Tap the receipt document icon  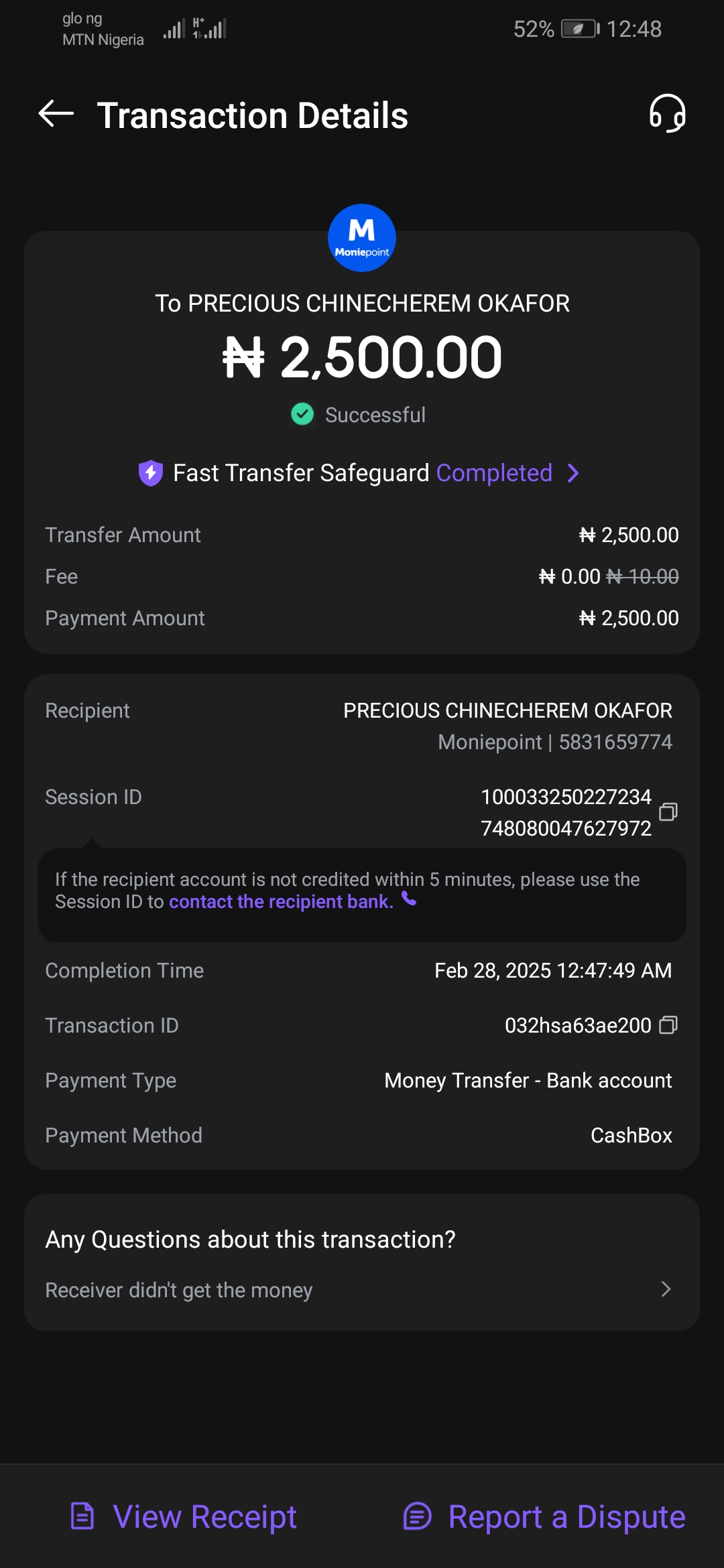pyautogui.click(x=82, y=1516)
